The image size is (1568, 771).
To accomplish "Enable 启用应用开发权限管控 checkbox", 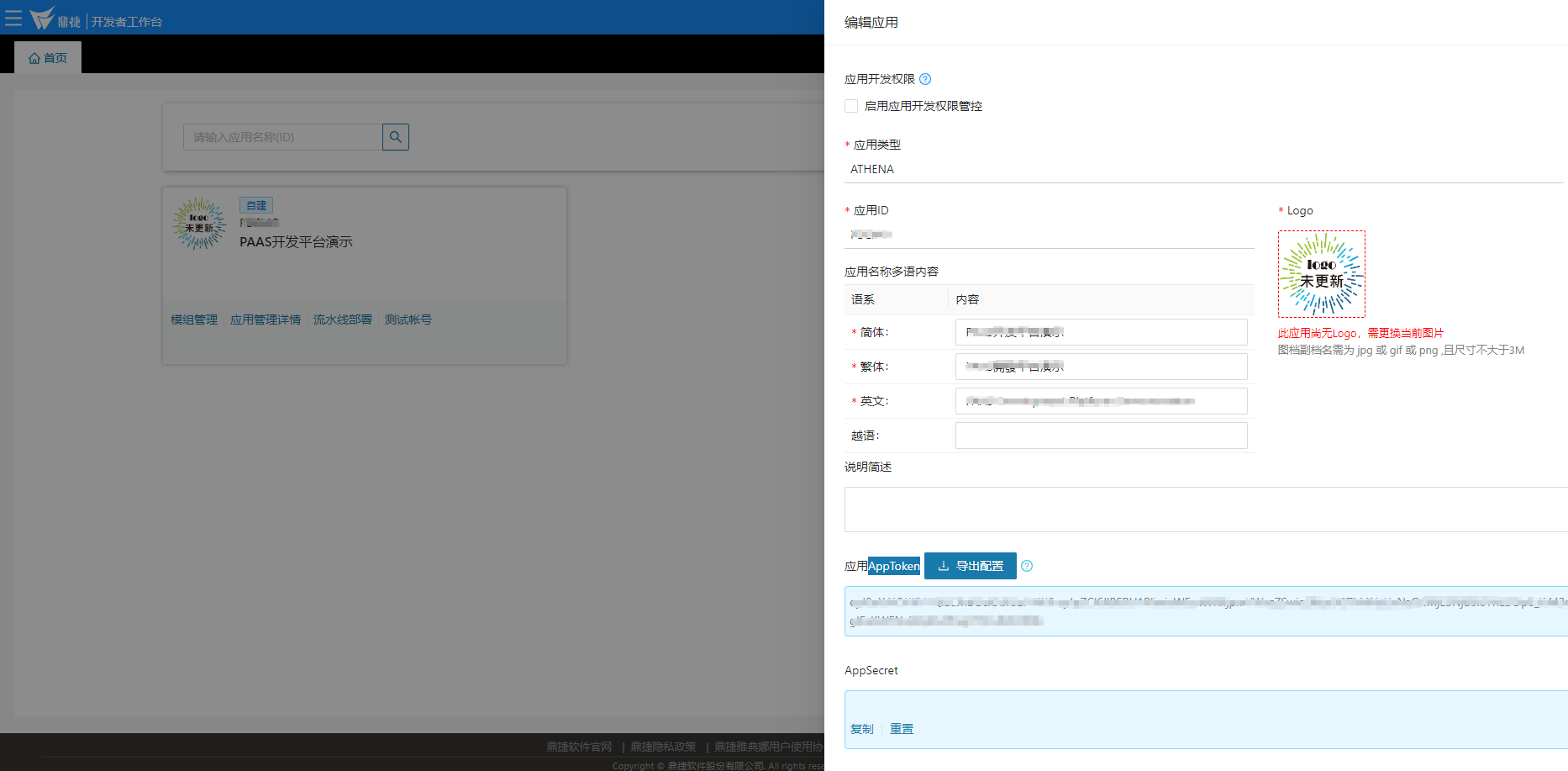I will pyautogui.click(x=851, y=106).
